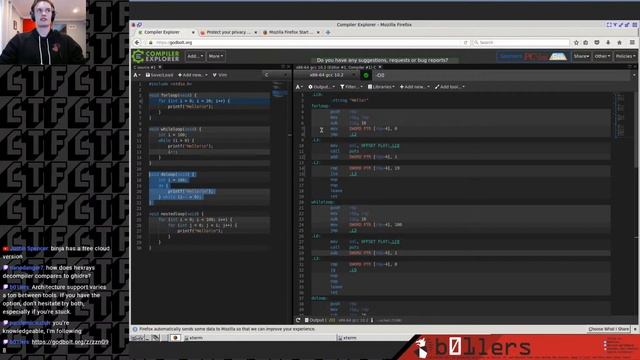Viewport: 640px width, 360px height.
Task: Open the C language selector
Action: point(276,75)
